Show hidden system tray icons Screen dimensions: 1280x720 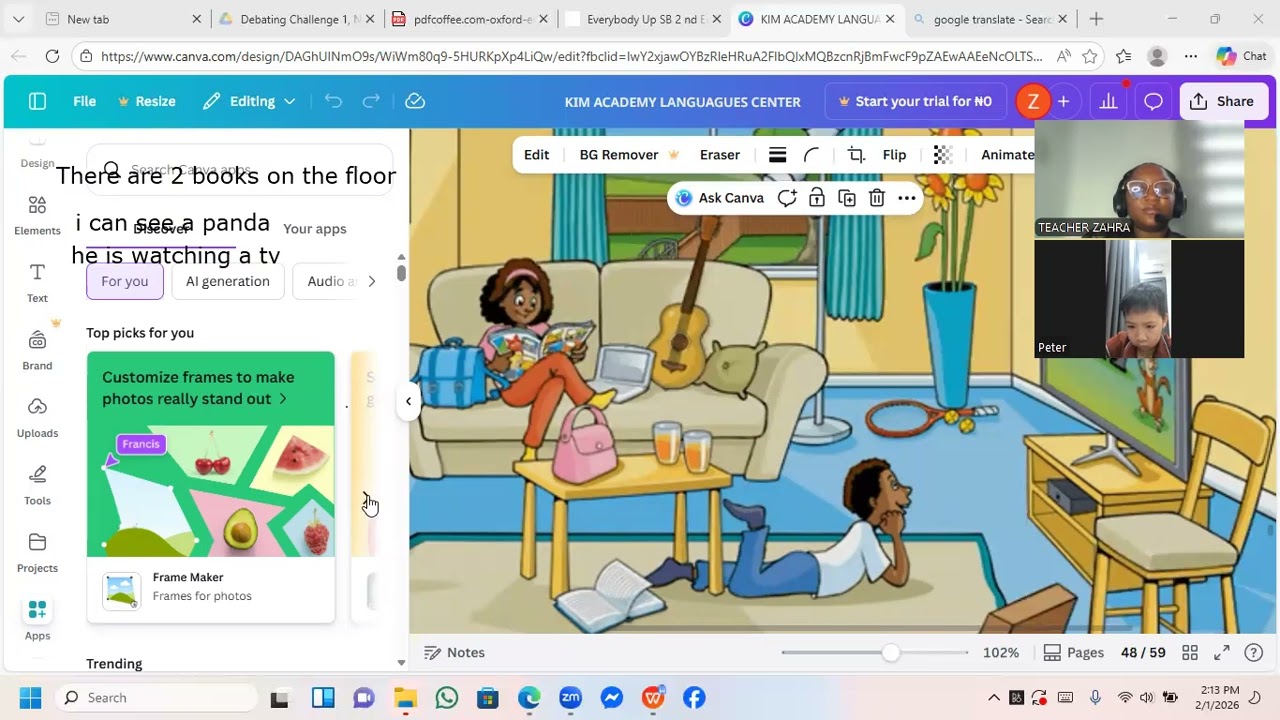pos(993,698)
